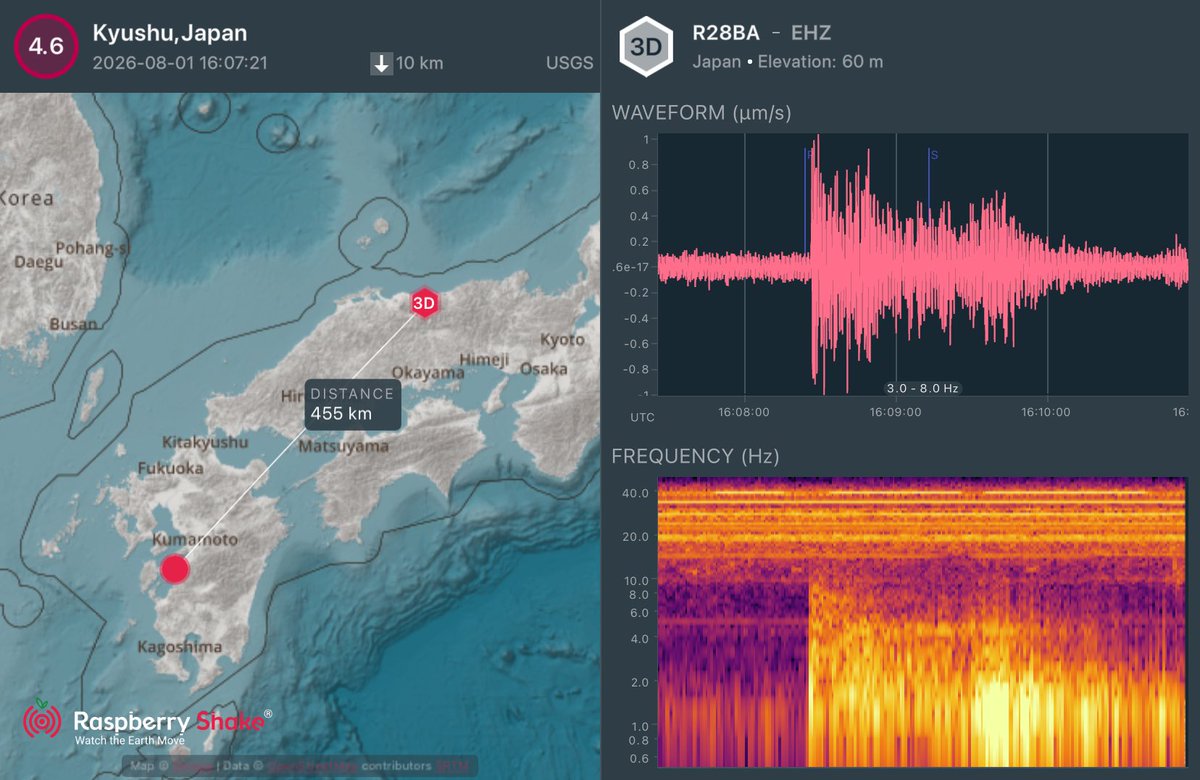
Task: Click the 16:10:00 time axis label
Action: pos(1048,412)
